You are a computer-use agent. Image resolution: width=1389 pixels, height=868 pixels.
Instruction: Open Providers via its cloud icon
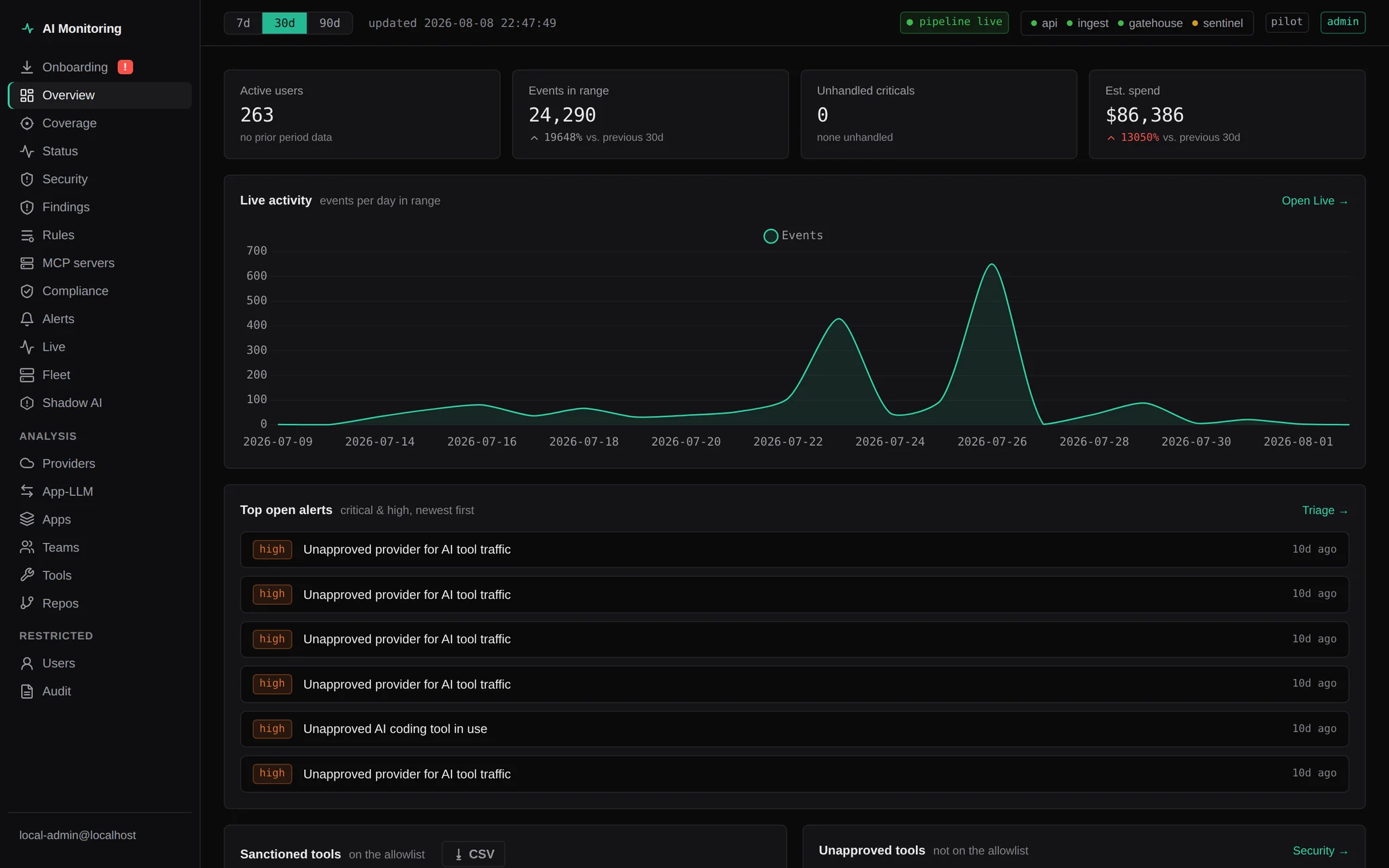[27, 464]
